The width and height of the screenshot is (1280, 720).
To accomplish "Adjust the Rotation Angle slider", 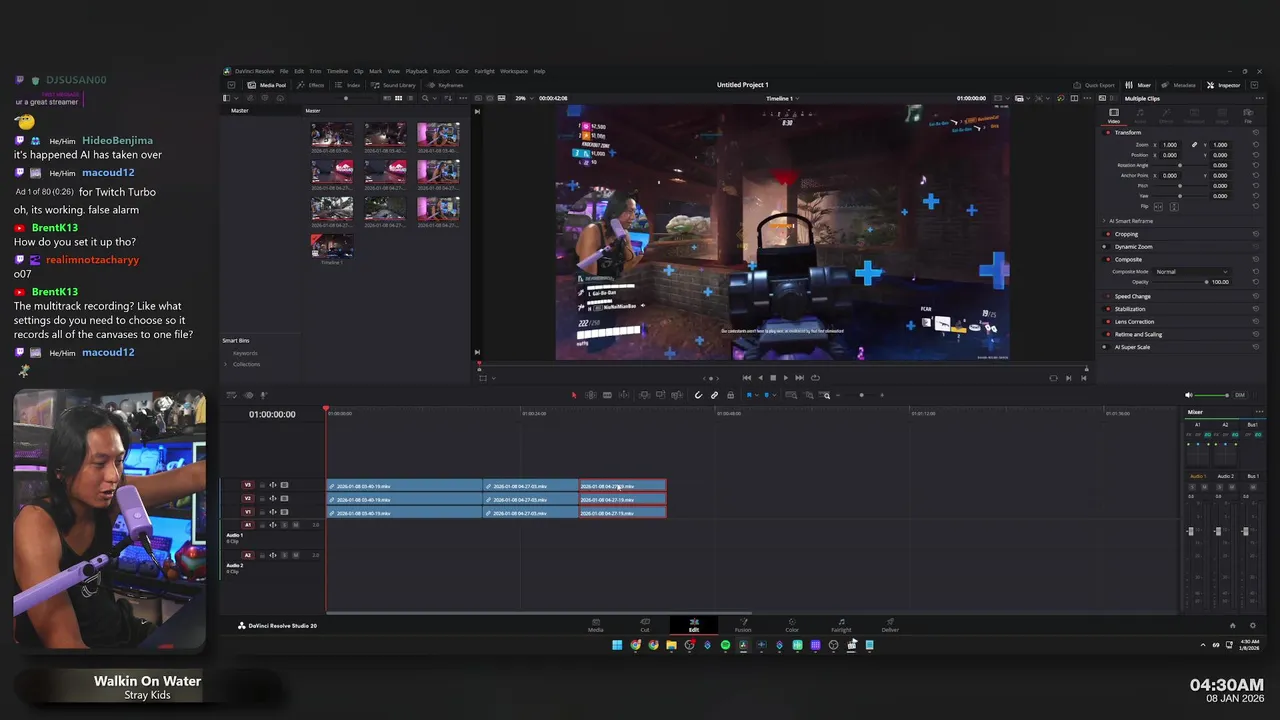I will [1180, 165].
